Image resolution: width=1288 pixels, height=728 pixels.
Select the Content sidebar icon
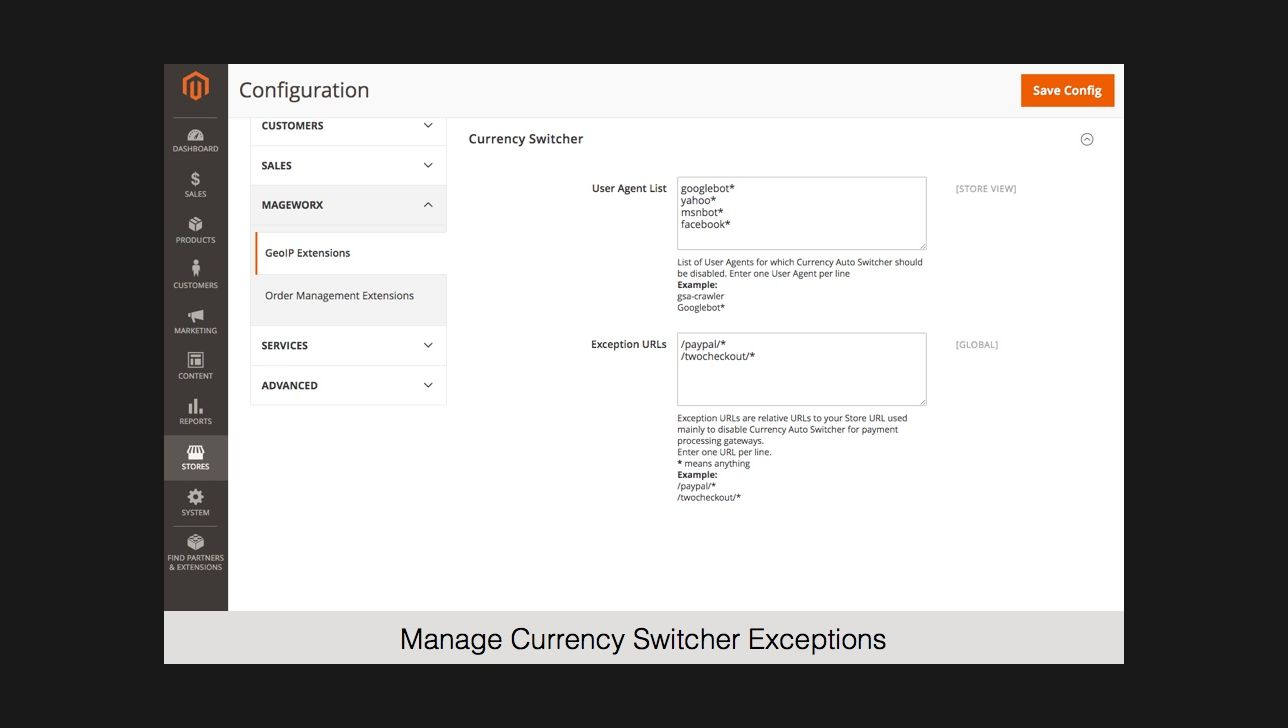195,362
